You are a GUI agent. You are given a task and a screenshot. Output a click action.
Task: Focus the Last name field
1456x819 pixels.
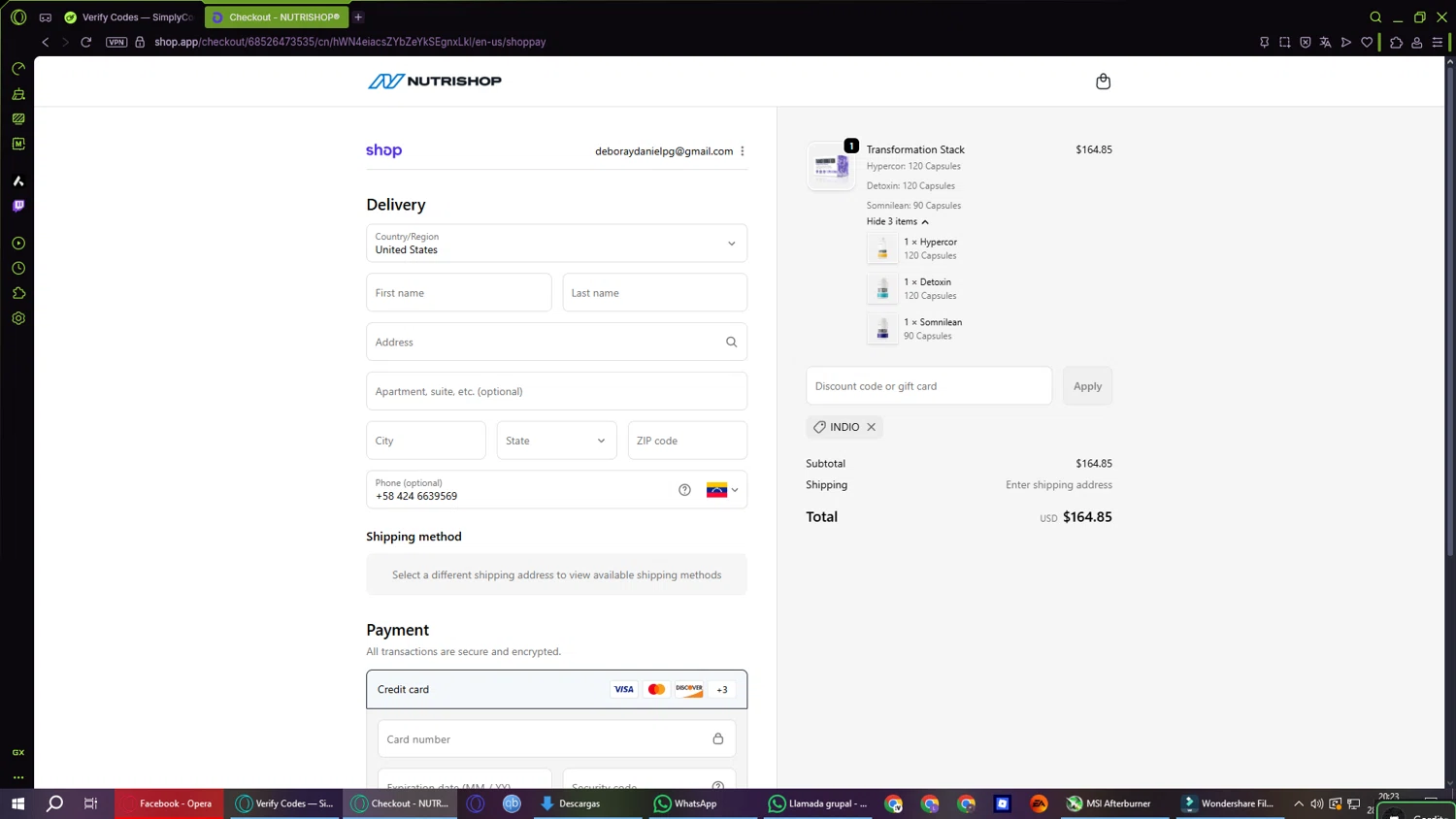655,292
